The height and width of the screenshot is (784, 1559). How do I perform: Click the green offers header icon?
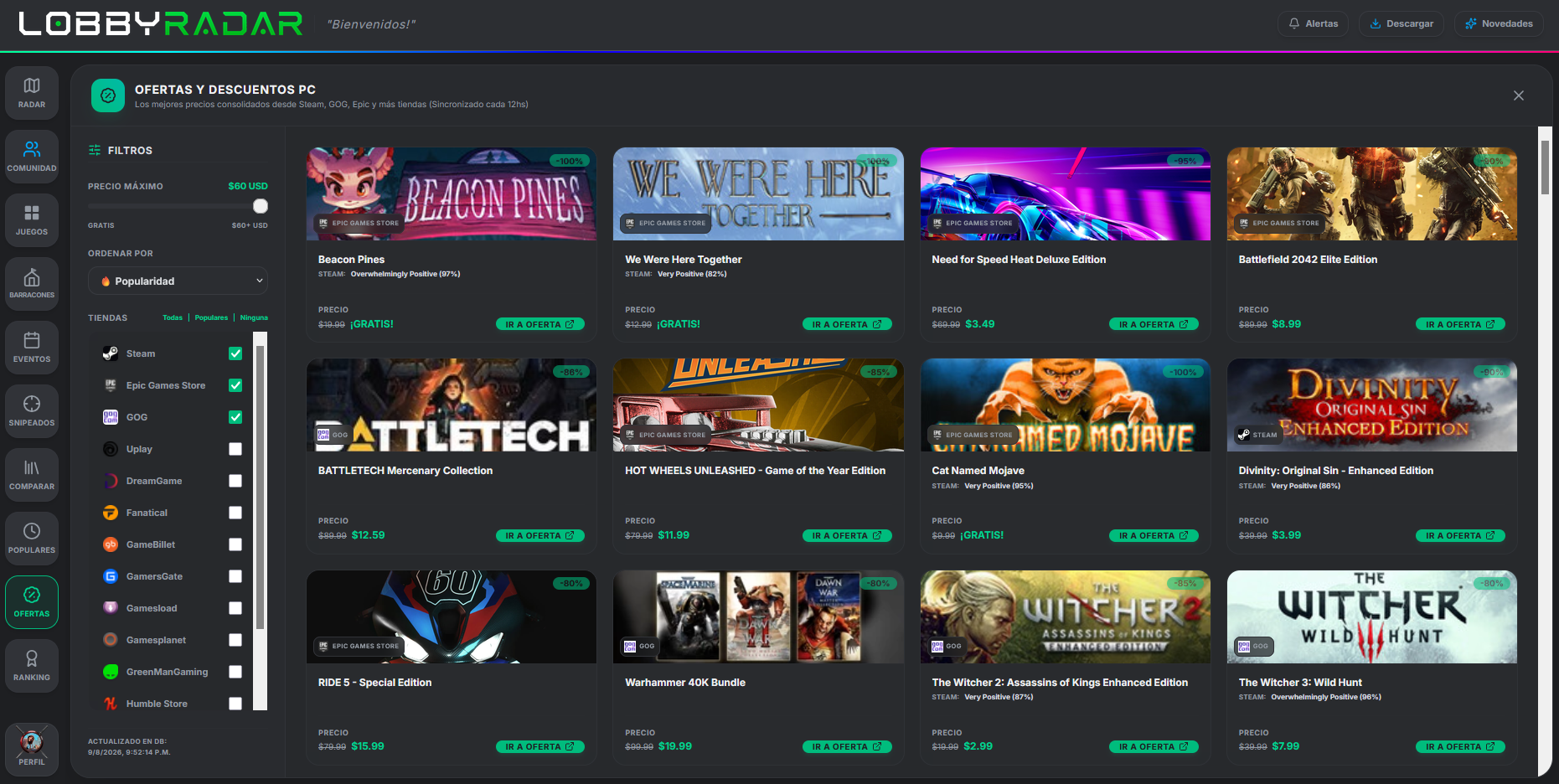[x=108, y=95]
